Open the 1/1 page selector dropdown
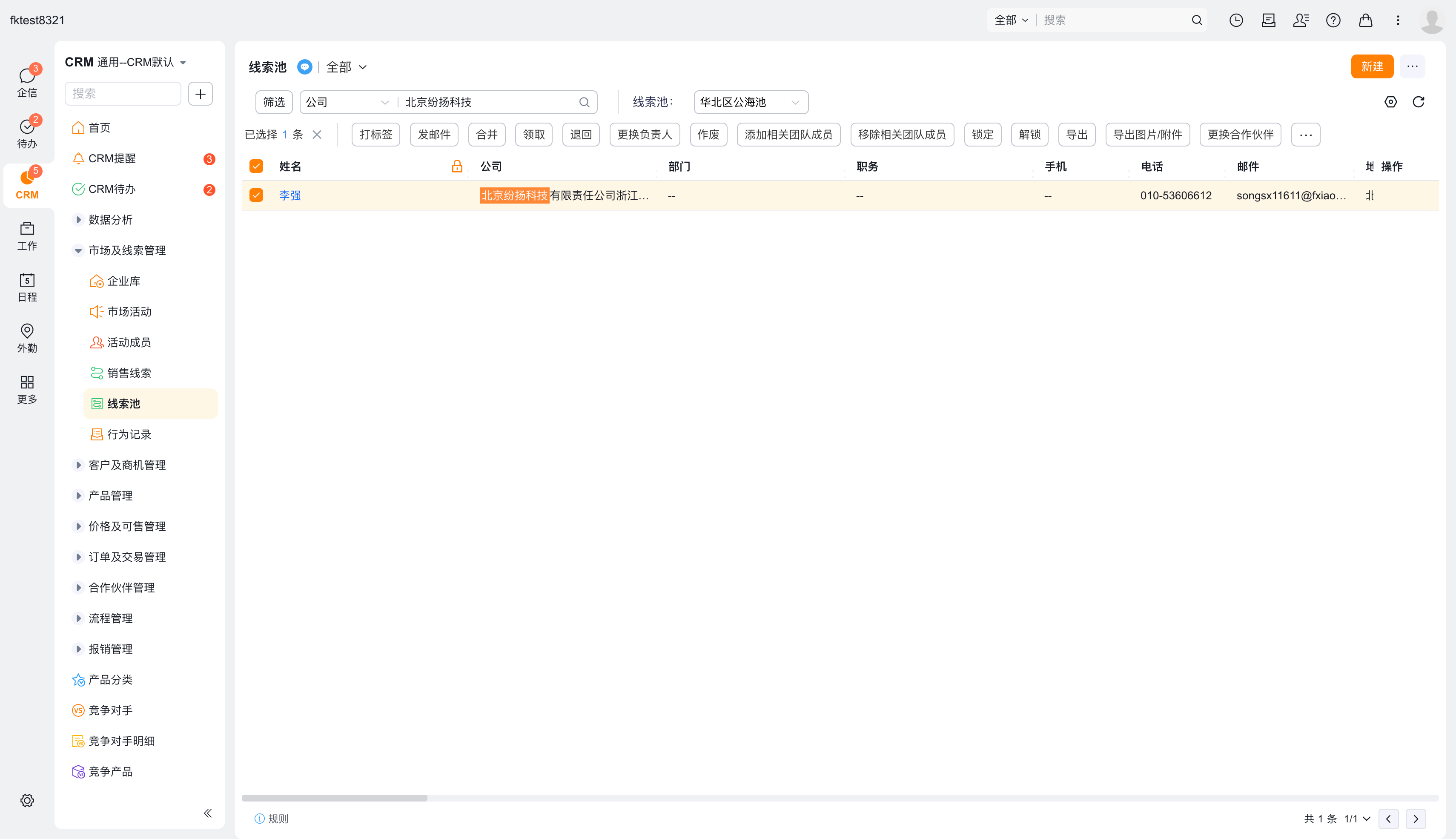Viewport: 1456px width, 839px height. 1357,819
